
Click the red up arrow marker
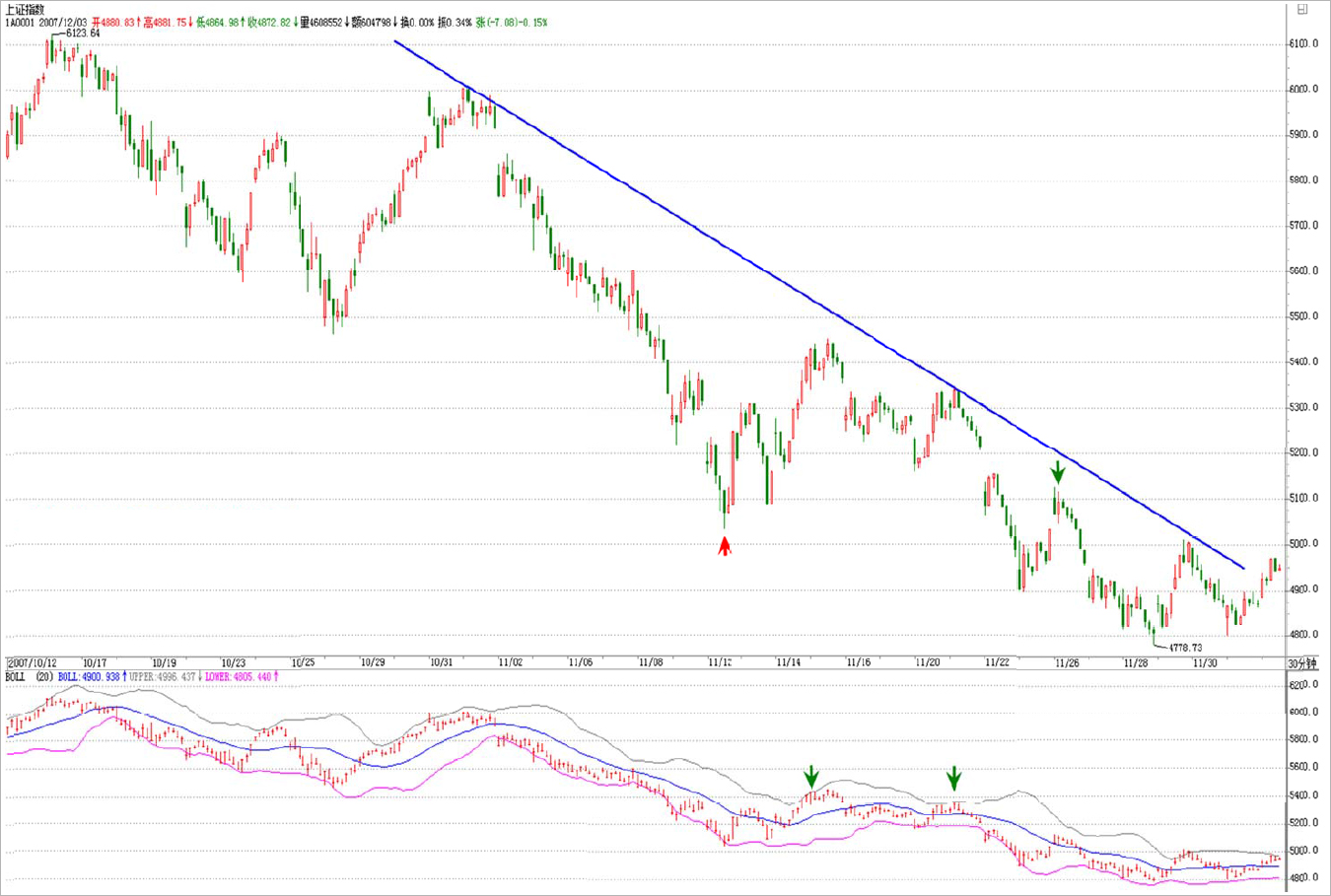725,546
